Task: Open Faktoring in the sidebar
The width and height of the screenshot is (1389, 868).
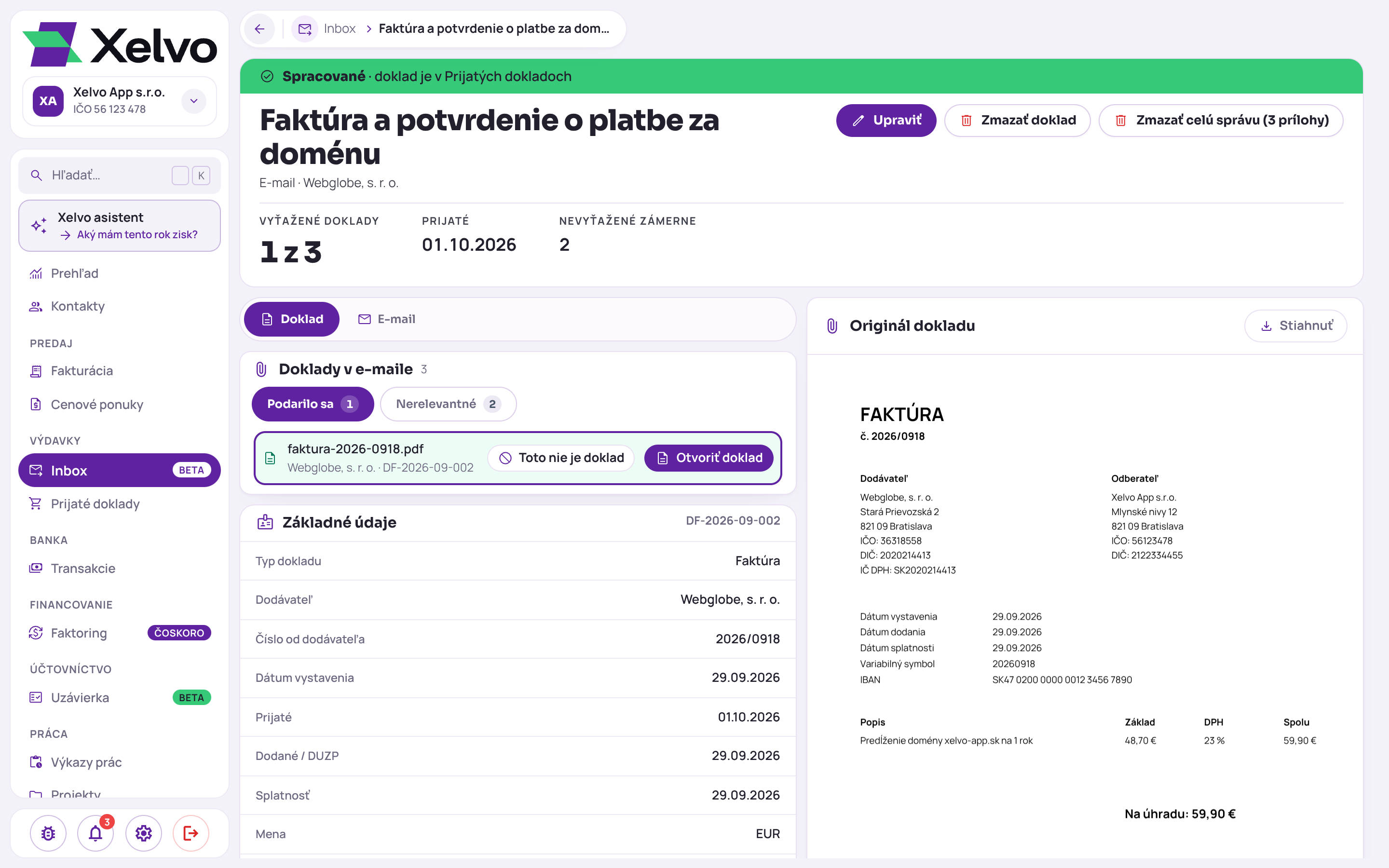Action: pyautogui.click(x=120, y=633)
